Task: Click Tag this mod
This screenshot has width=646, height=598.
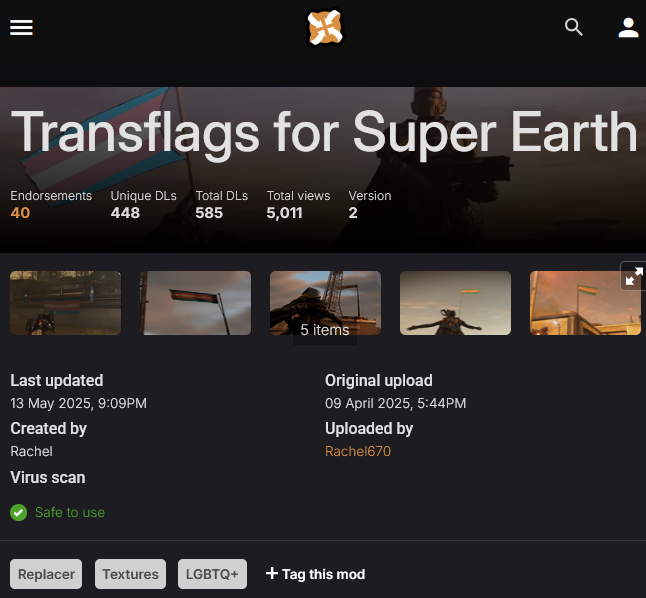Action: click(316, 574)
